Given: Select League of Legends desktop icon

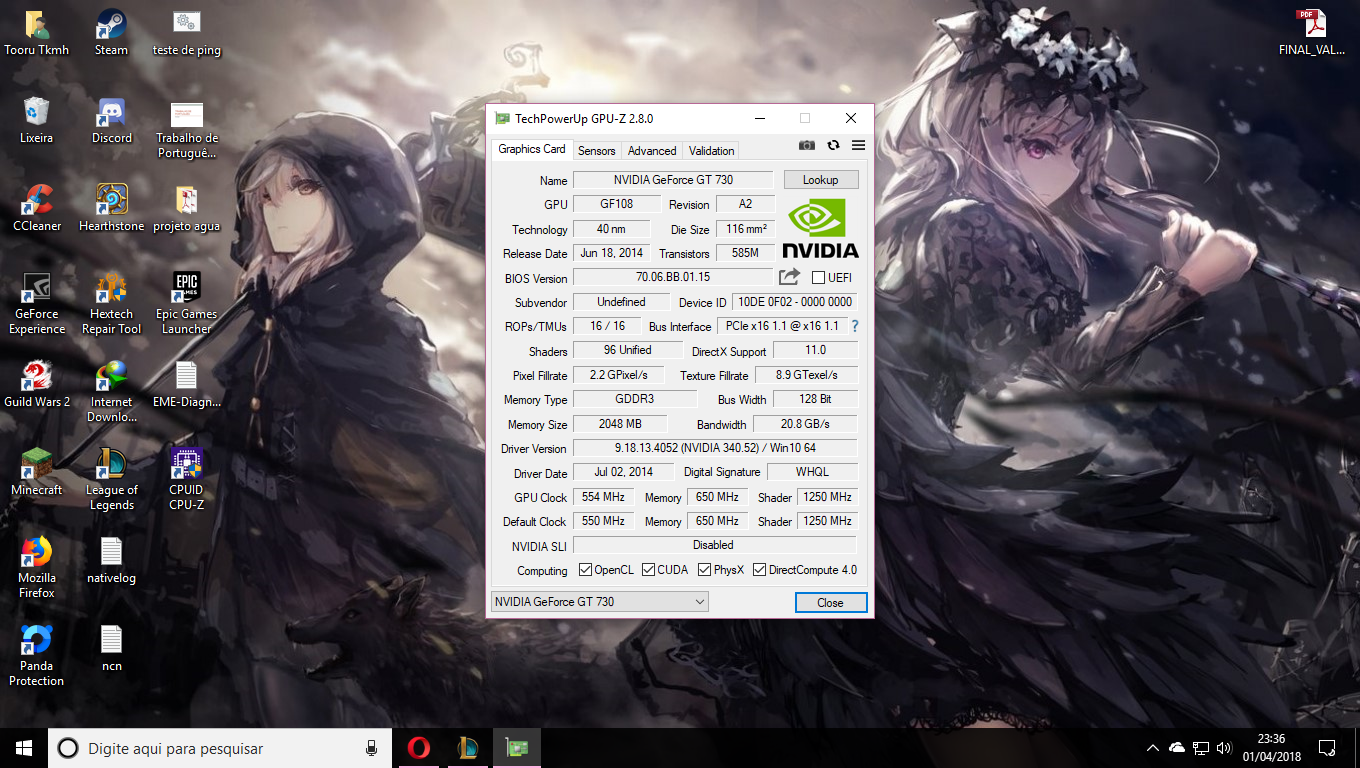Looking at the screenshot, I should click(x=112, y=480).
